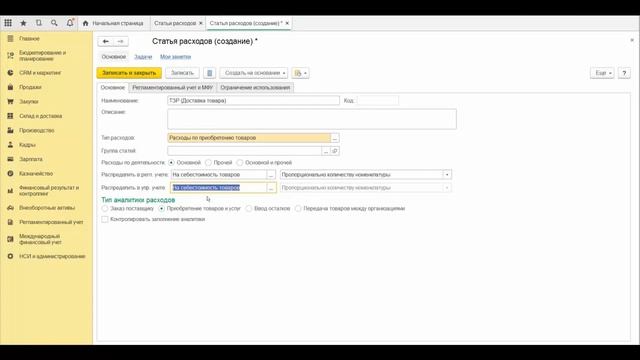Click the Международный финансовый учет icon

click(x=10, y=239)
